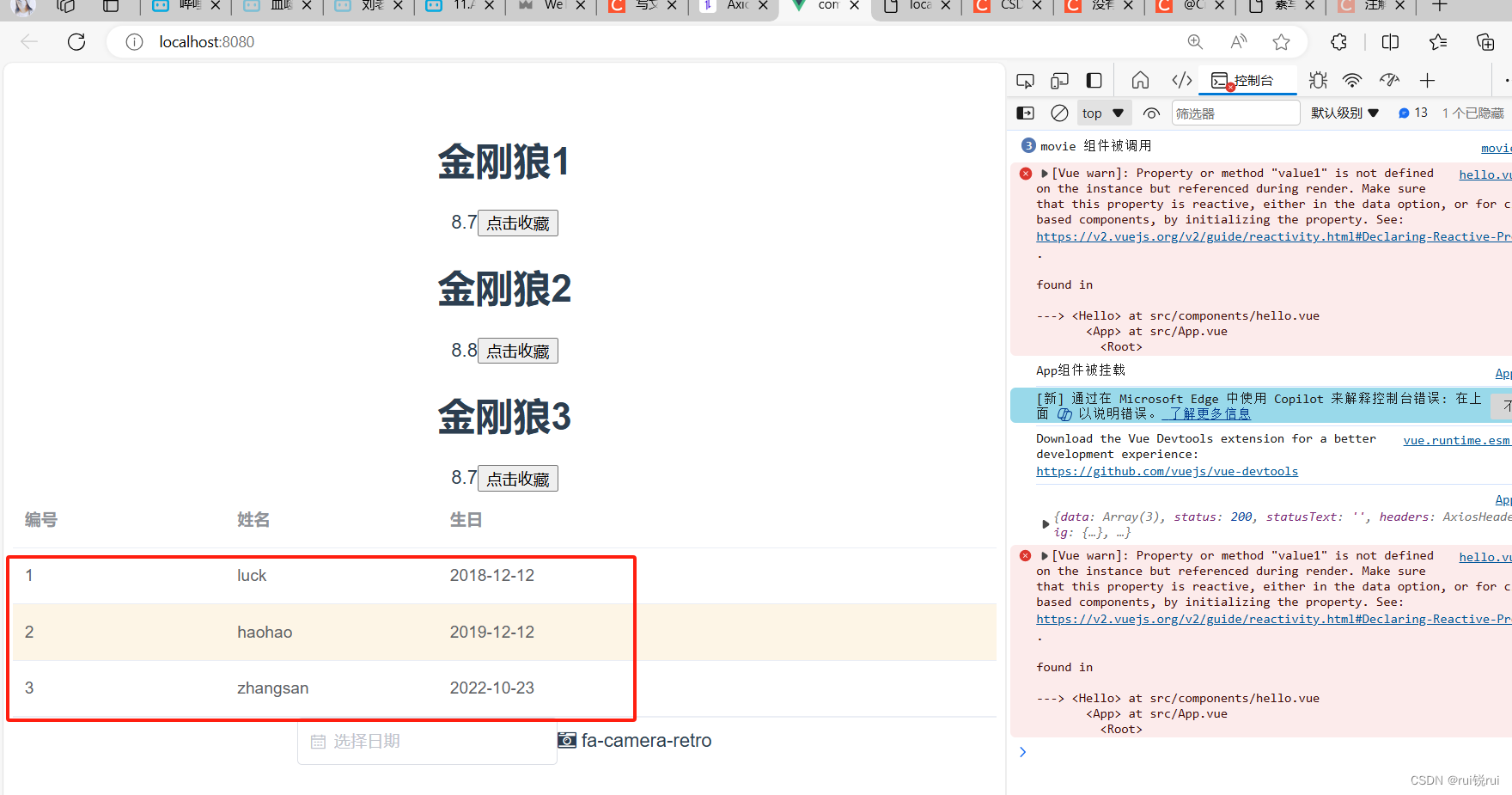Select the 控制台 console tab
Image resolution: width=1512 pixels, height=795 pixels.
[x=1247, y=80]
